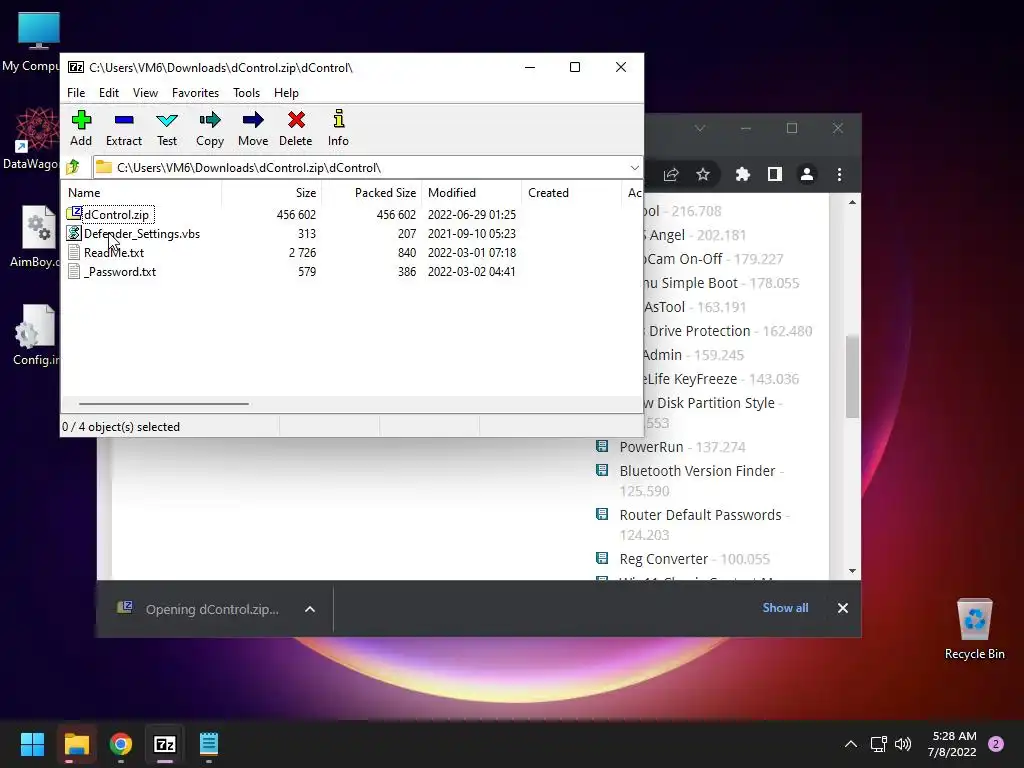Run the Test archive tool
The image size is (1024, 768).
point(167,128)
